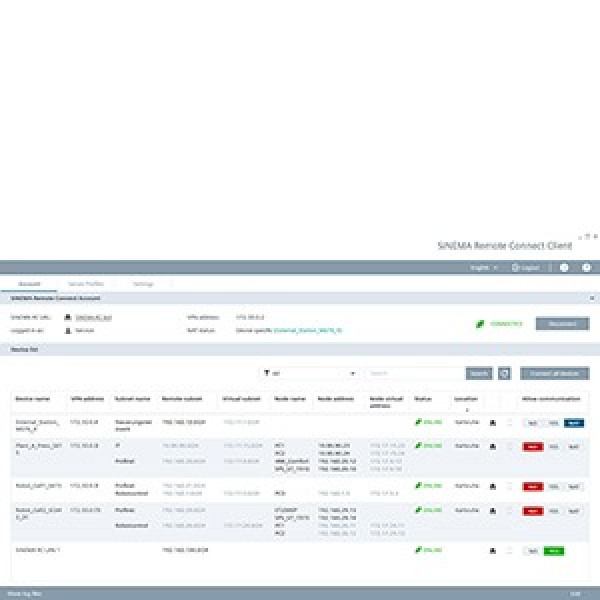Collapse the SINEMA Remote Connect Account panel
This screenshot has height=600, width=600.
pos(592,298)
